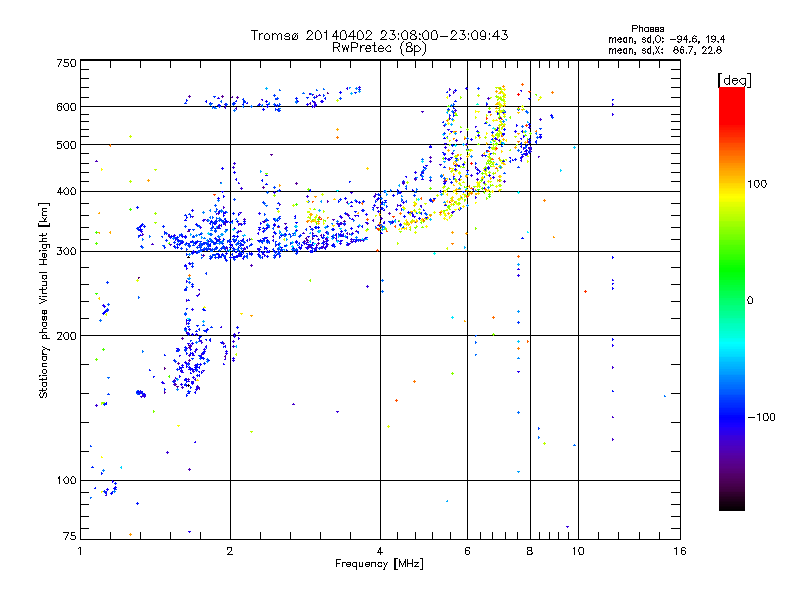Click the "mean, sd,O: -94.6, 19.4" text
800x600 pixels.
[x=666, y=39]
